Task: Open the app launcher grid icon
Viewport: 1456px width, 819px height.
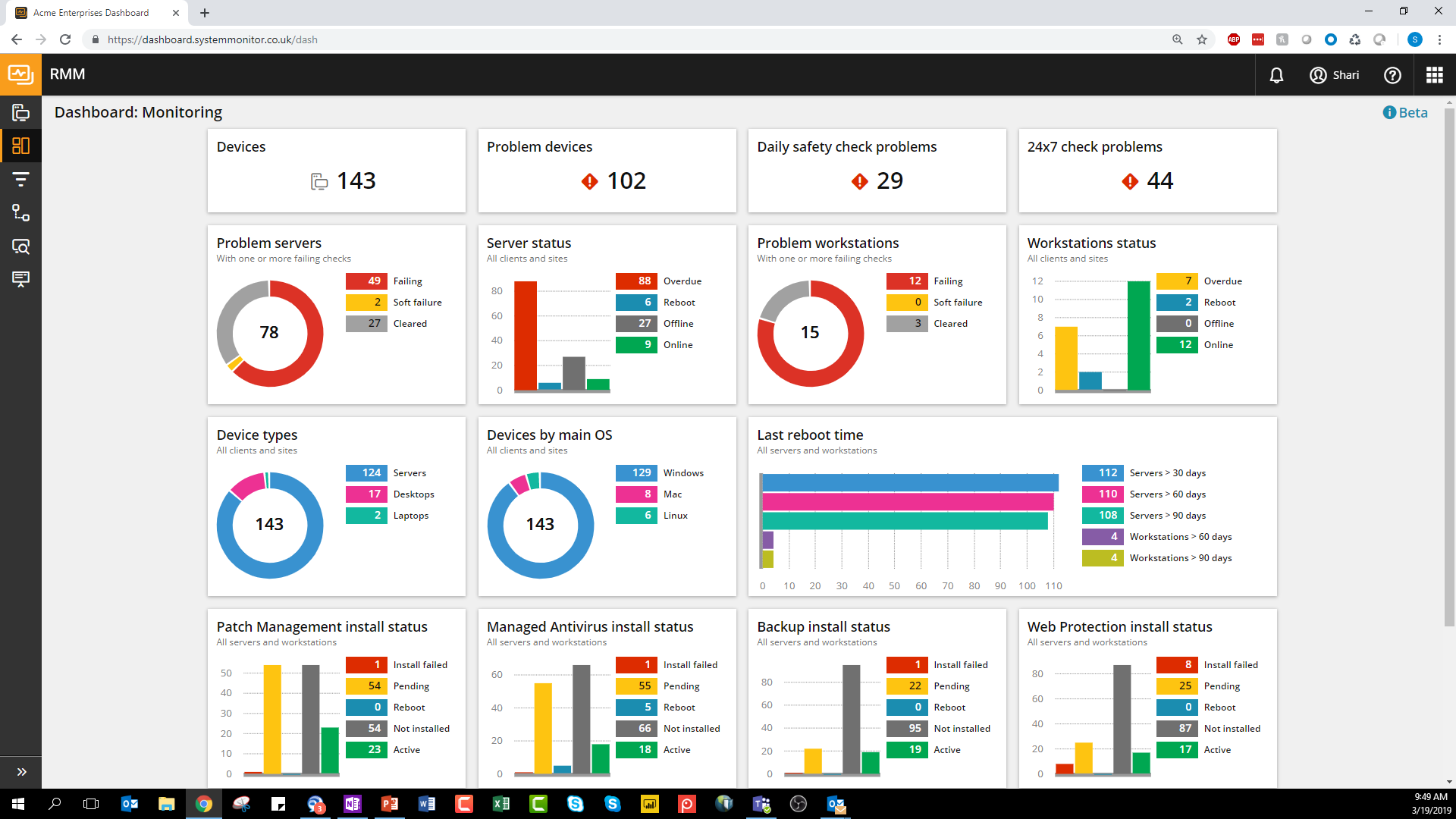Action: (x=1434, y=75)
